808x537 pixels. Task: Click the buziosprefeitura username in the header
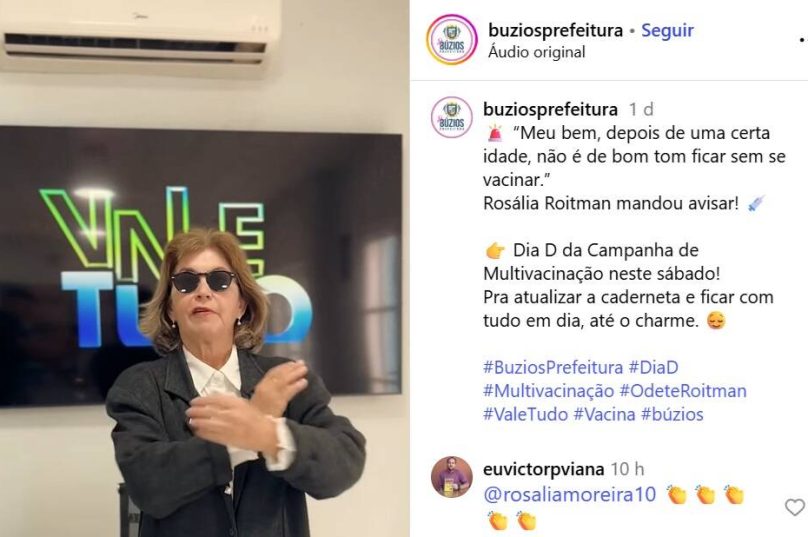tap(556, 30)
